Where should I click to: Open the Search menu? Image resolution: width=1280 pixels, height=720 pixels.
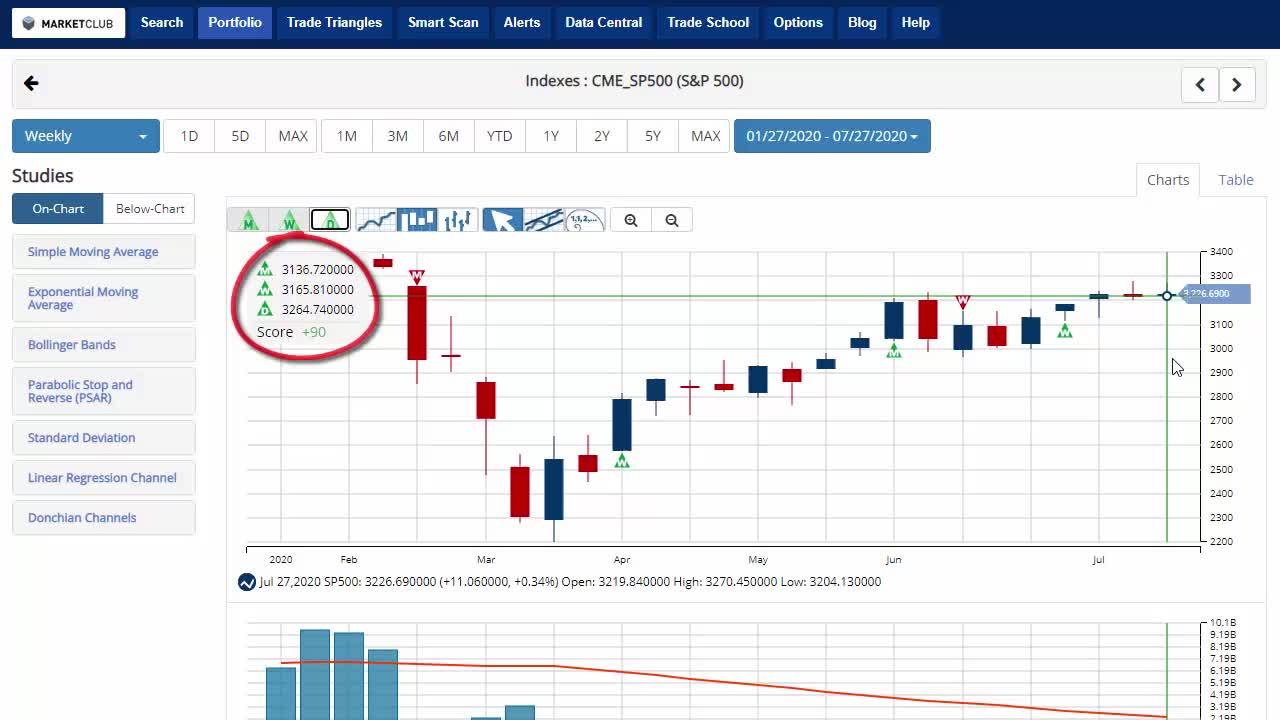162,22
